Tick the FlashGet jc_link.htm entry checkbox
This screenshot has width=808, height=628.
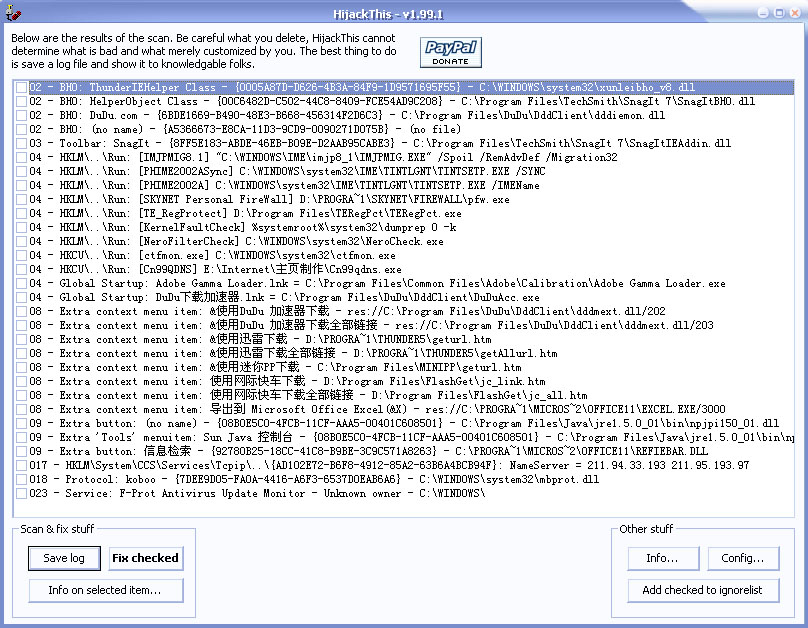tap(21, 381)
